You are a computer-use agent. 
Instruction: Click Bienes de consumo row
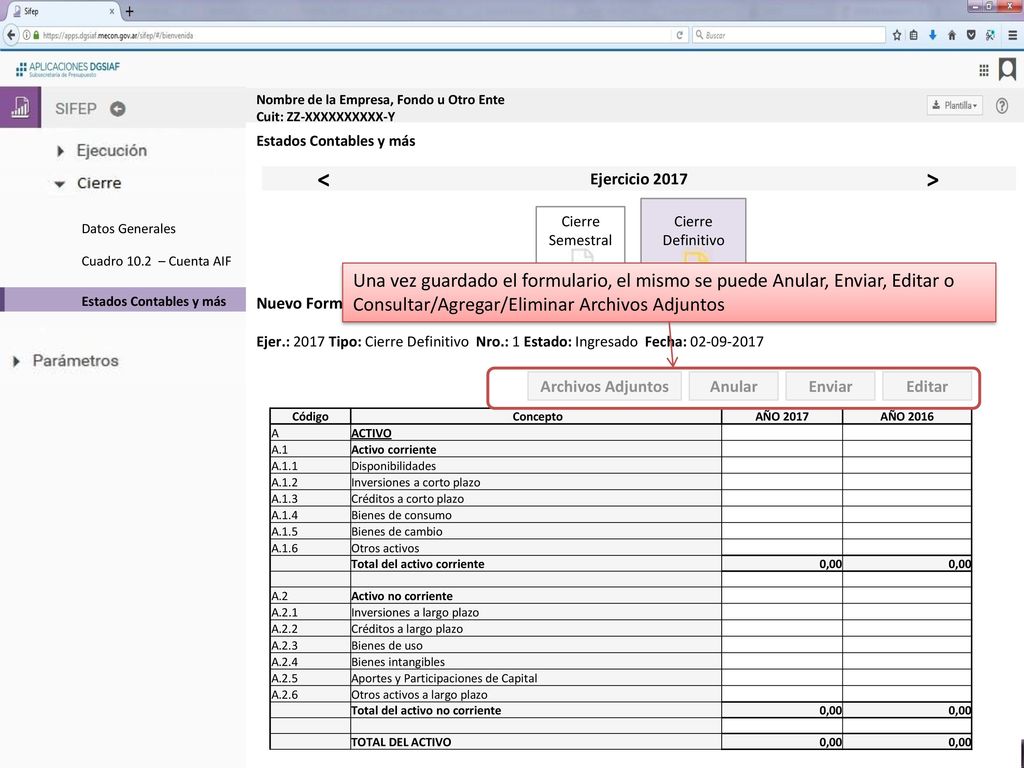620,515
